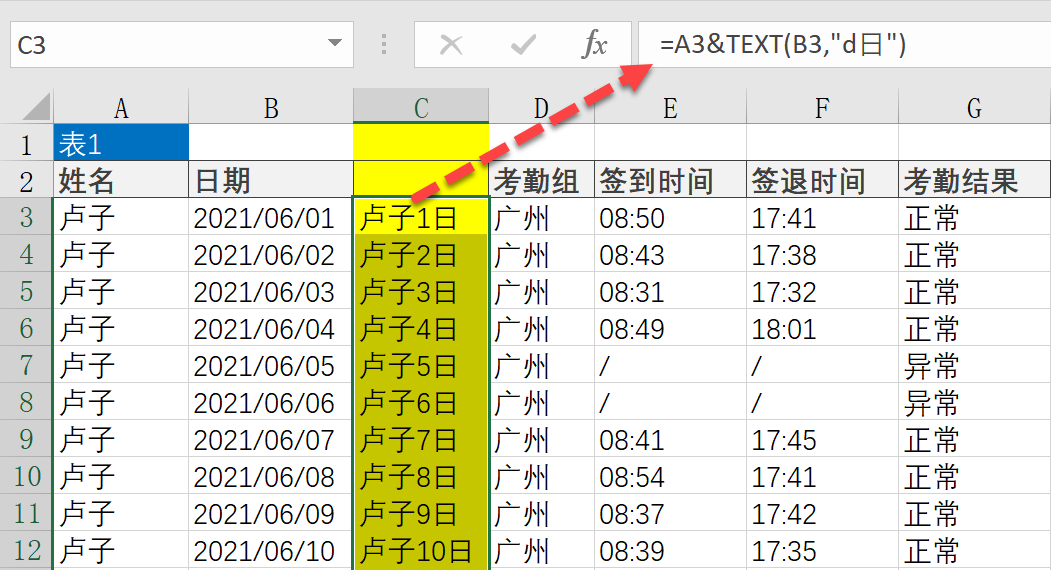
Task: Click sign-out time 18:01
Action: tap(822, 329)
